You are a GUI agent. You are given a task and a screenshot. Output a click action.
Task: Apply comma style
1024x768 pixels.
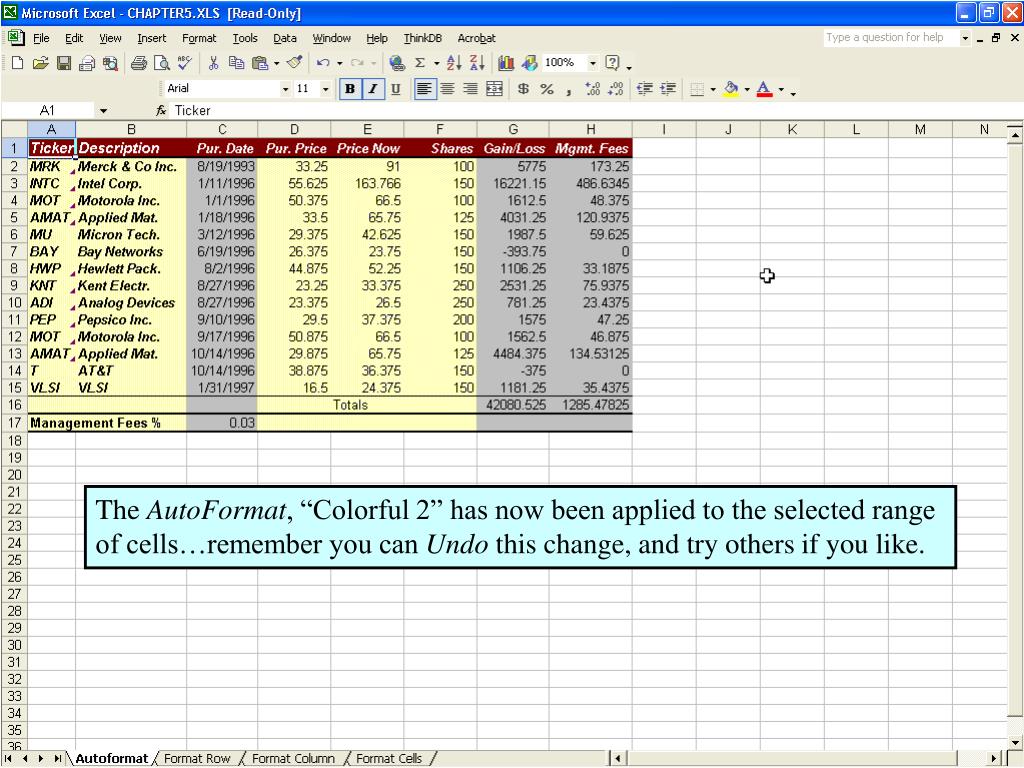pyautogui.click(x=569, y=89)
